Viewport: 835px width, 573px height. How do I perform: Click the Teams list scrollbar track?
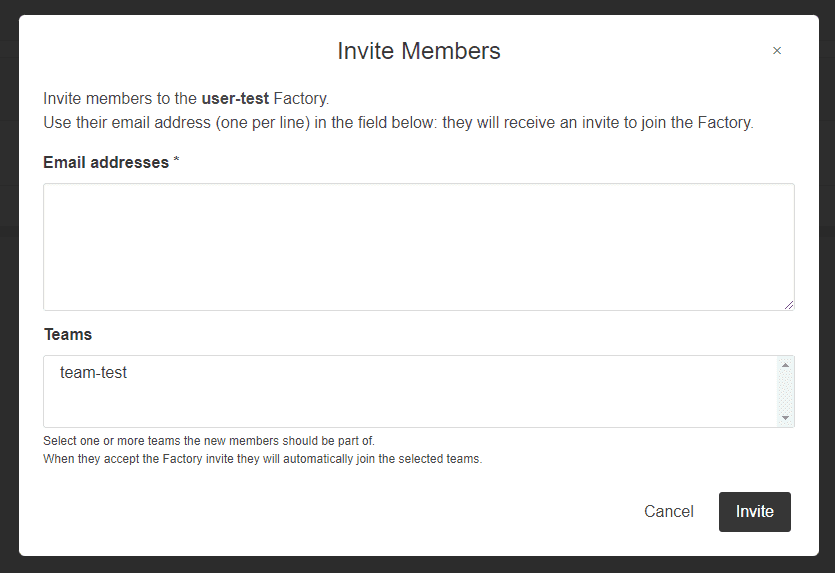[785, 391]
